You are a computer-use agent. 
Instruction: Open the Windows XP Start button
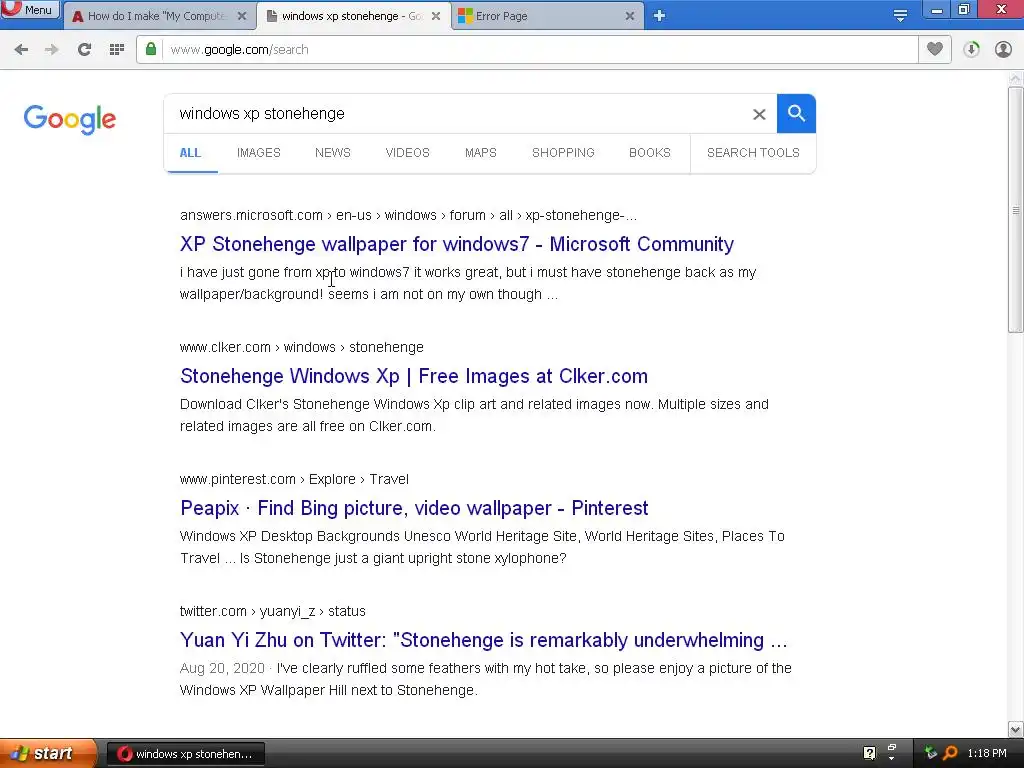(47, 754)
